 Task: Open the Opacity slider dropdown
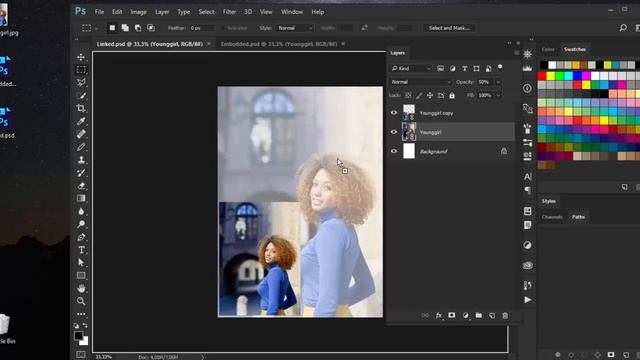pyautogui.click(x=498, y=82)
